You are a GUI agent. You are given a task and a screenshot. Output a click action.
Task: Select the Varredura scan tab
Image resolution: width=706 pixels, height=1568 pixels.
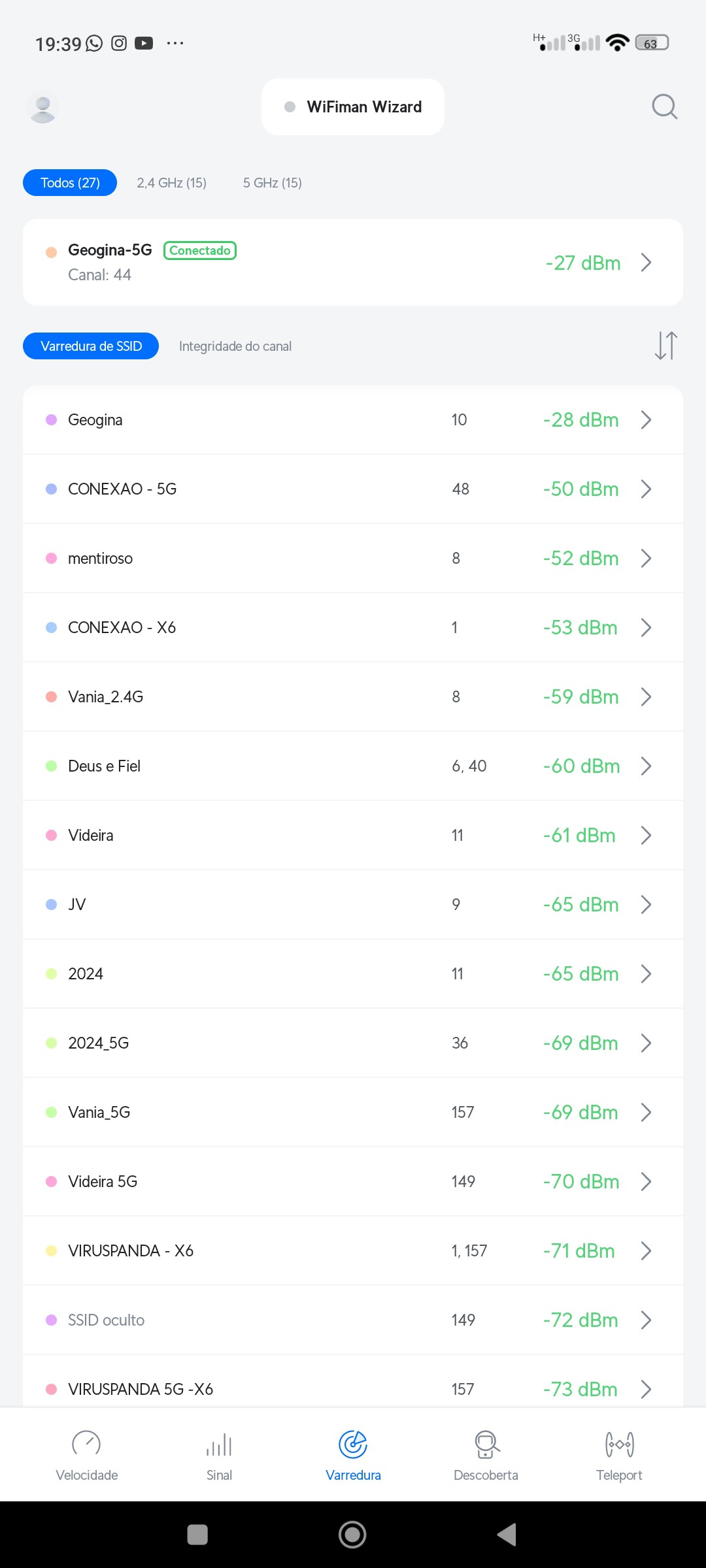353,1456
